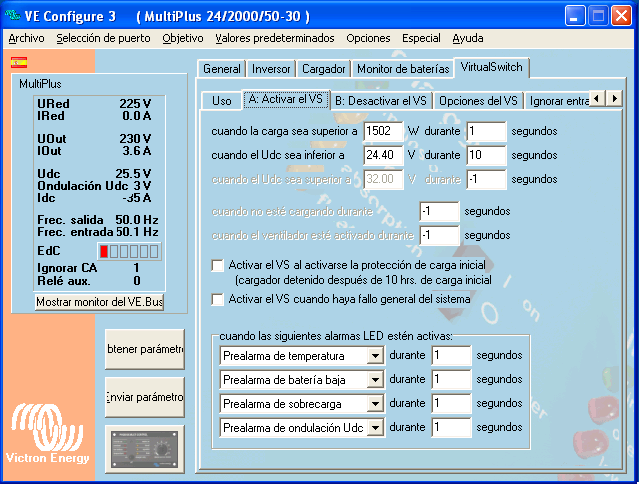Open the B: Desactivar el VS sub-tab
The image size is (639, 484).
pyautogui.click(x=381, y=101)
